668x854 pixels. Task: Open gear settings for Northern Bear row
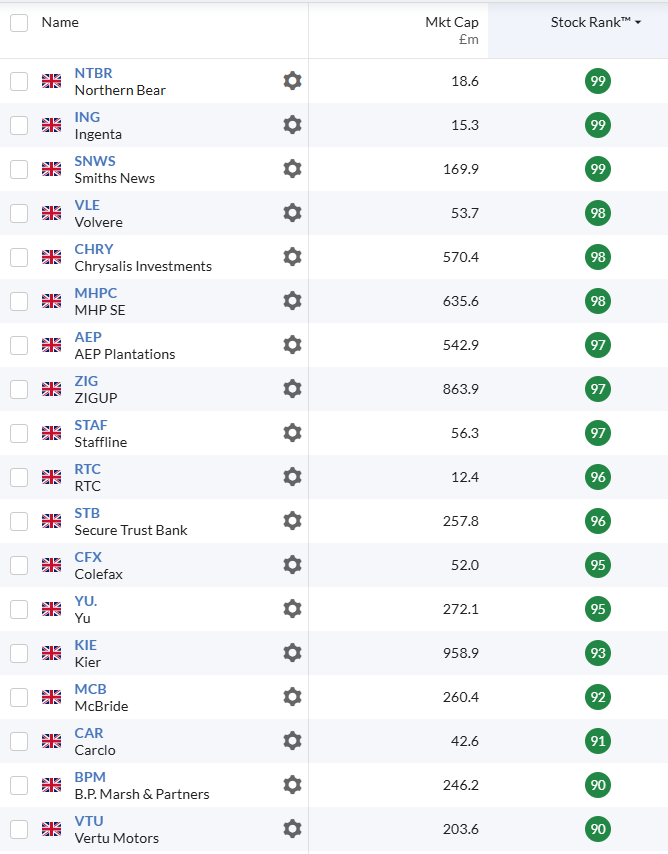292,81
